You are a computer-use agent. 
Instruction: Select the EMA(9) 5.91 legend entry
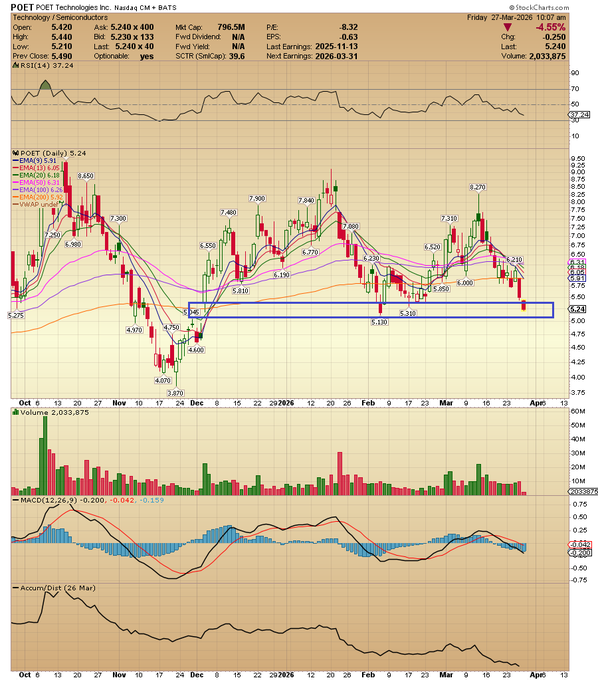click(35, 160)
